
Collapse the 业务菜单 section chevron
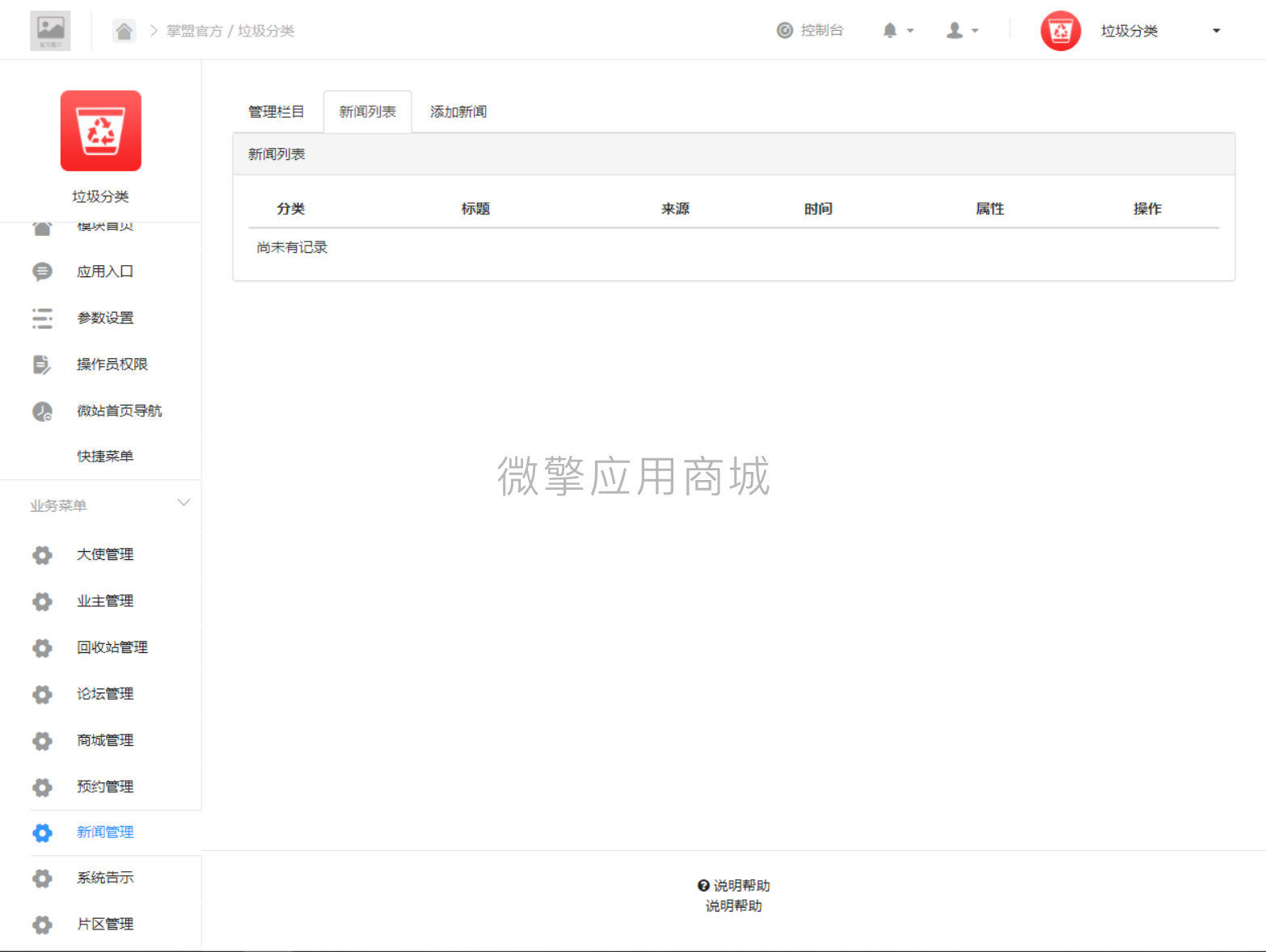[x=184, y=503]
